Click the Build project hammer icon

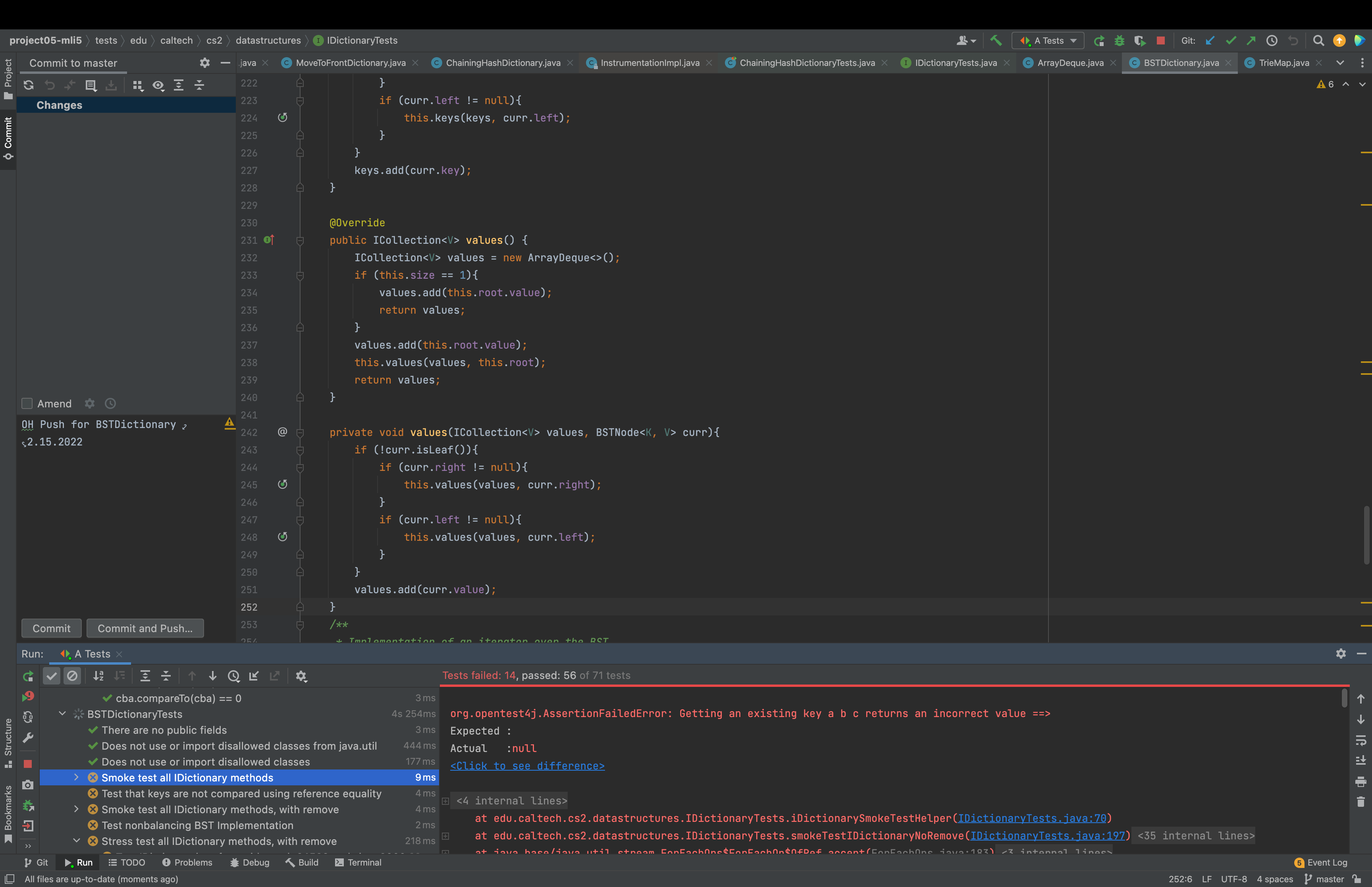click(x=996, y=40)
